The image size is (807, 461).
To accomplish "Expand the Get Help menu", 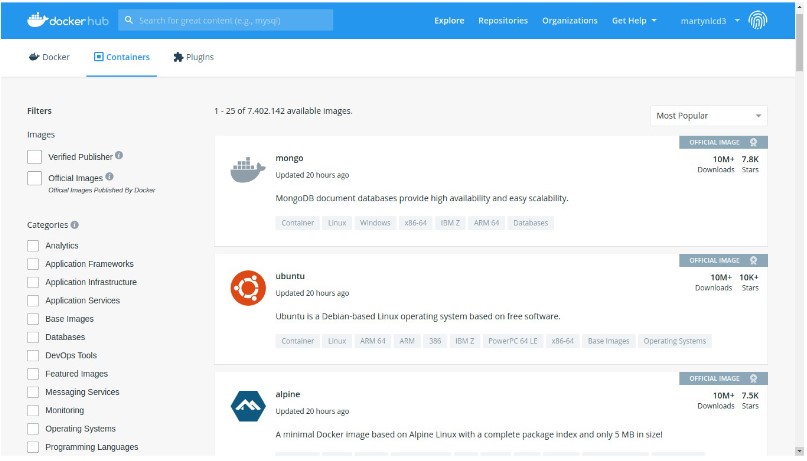I will point(634,21).
